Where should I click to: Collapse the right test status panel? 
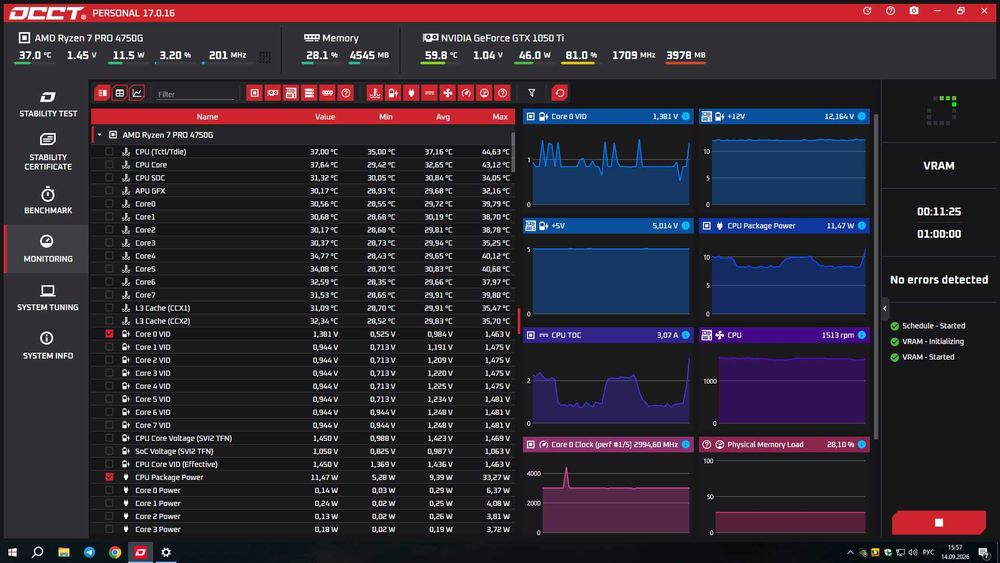point(885,309)
